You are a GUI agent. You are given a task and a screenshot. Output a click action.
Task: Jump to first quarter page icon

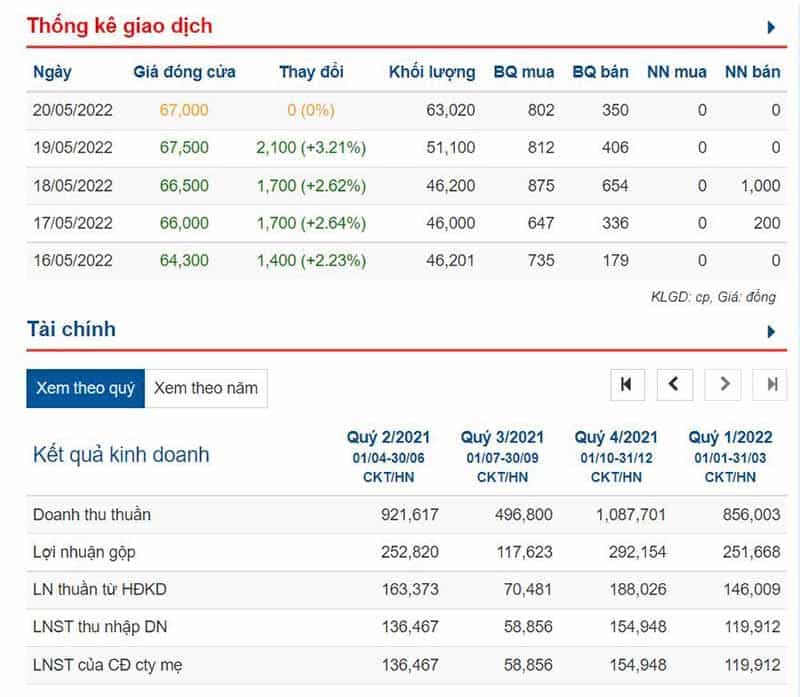[x=627, y=384]
